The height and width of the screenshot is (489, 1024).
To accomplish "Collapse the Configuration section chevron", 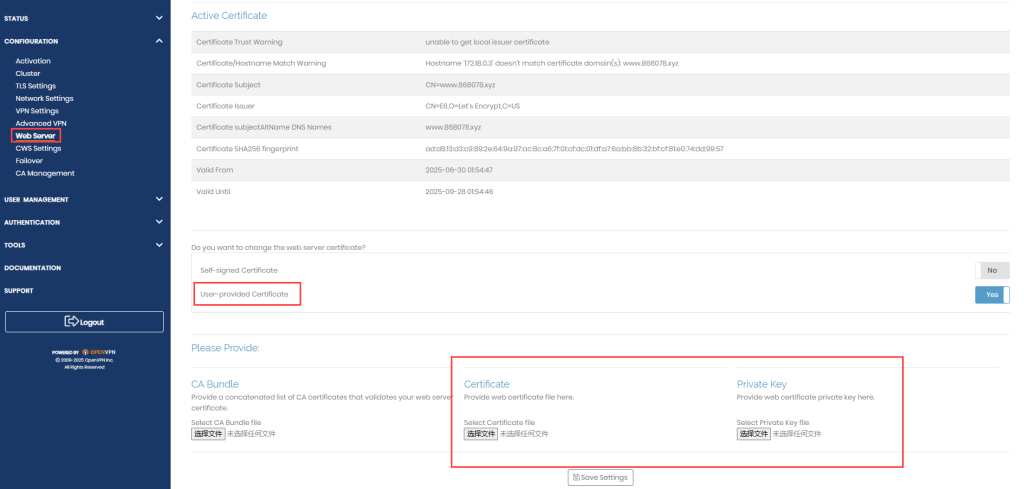I will [159, 41].
